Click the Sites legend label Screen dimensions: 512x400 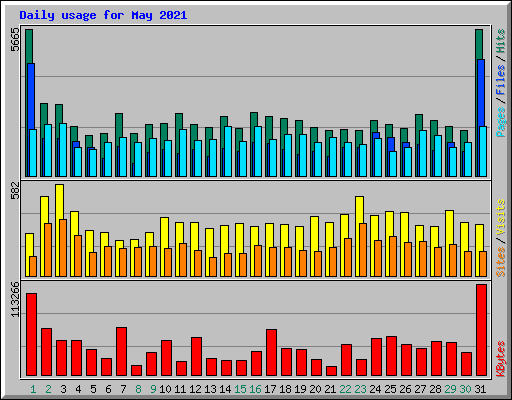501,262
